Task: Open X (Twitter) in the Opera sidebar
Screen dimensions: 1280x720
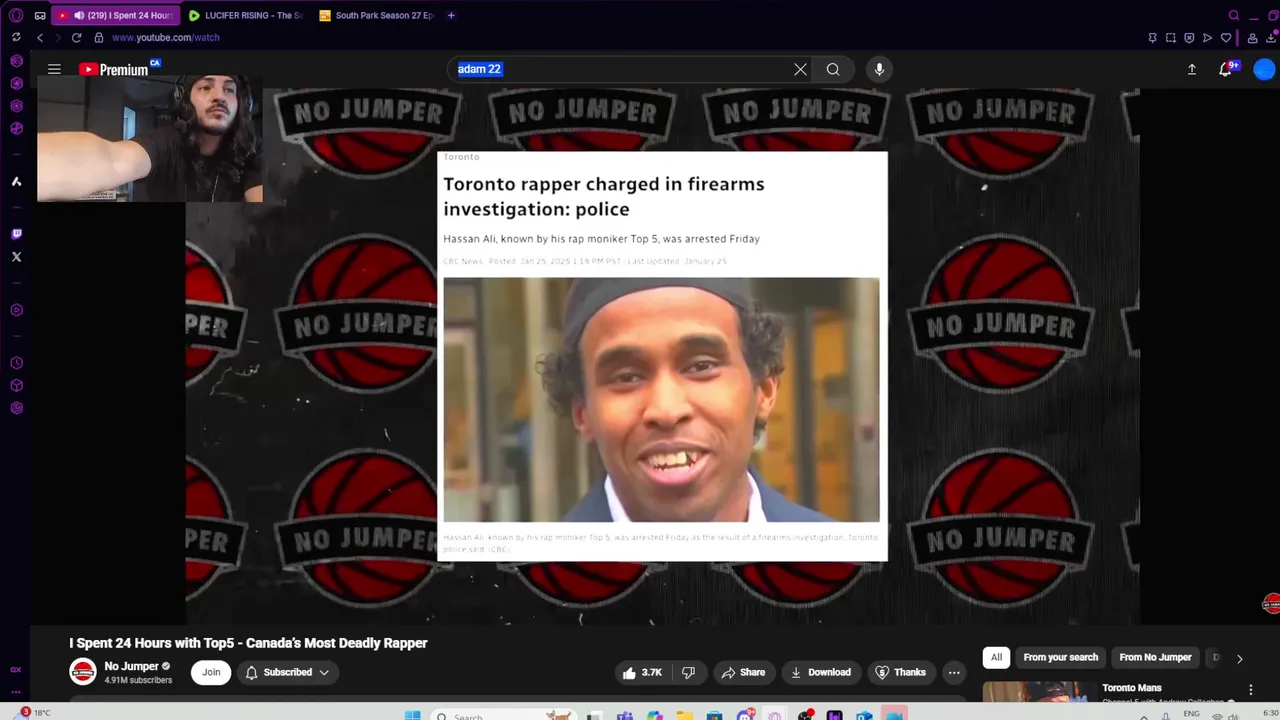Action: point(16,257)
